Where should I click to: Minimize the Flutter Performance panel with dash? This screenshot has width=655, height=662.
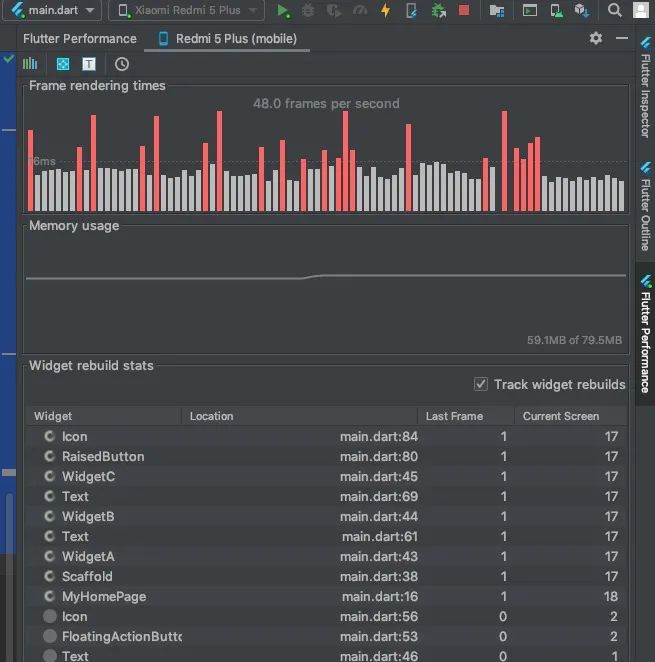622,38
